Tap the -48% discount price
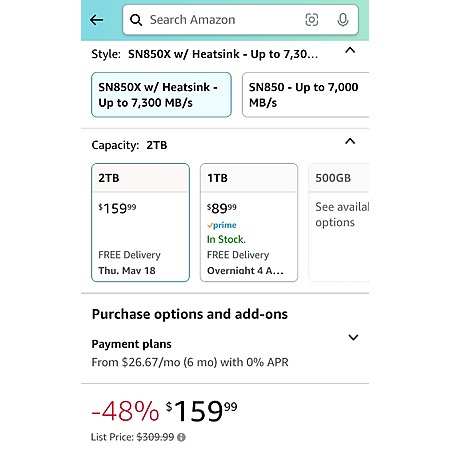450x450 pixels. (x=164, y=411)
